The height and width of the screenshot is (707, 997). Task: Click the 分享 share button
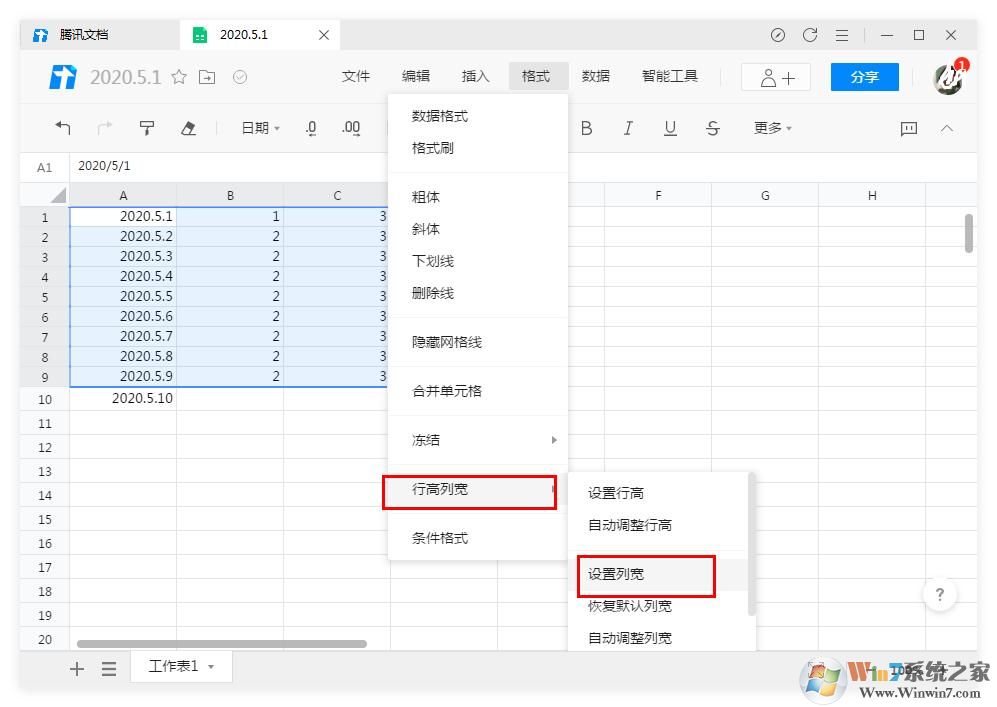863,76
